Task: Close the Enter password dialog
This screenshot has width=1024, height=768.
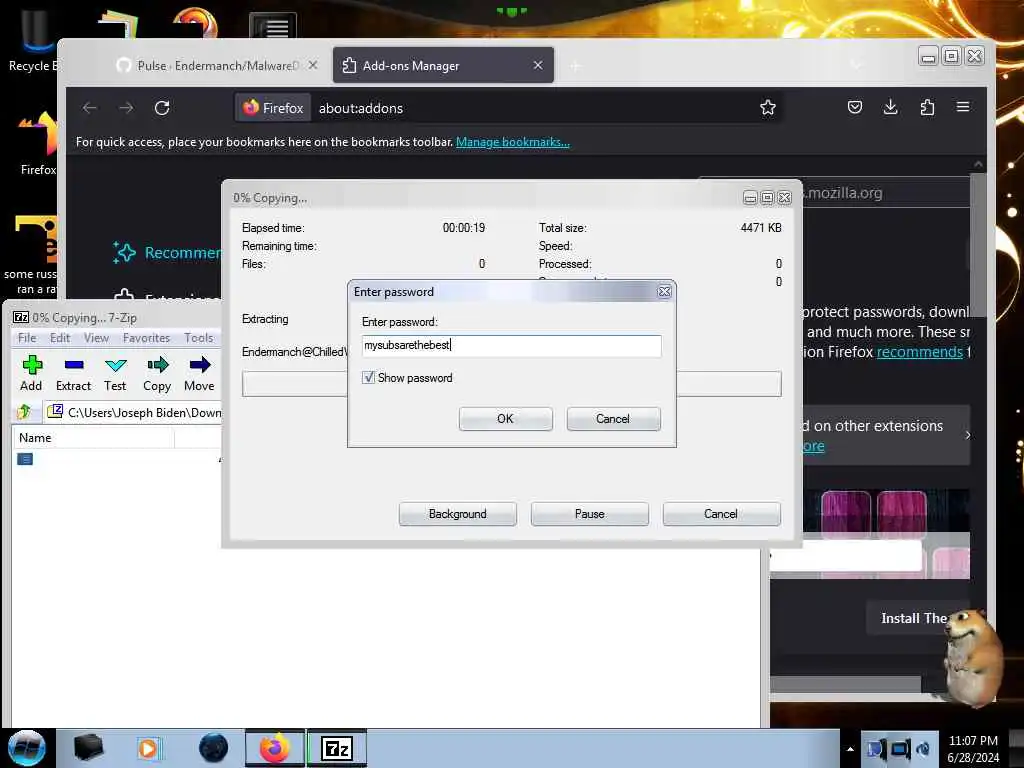Action: pyautogui.click(x=664, y=291)
